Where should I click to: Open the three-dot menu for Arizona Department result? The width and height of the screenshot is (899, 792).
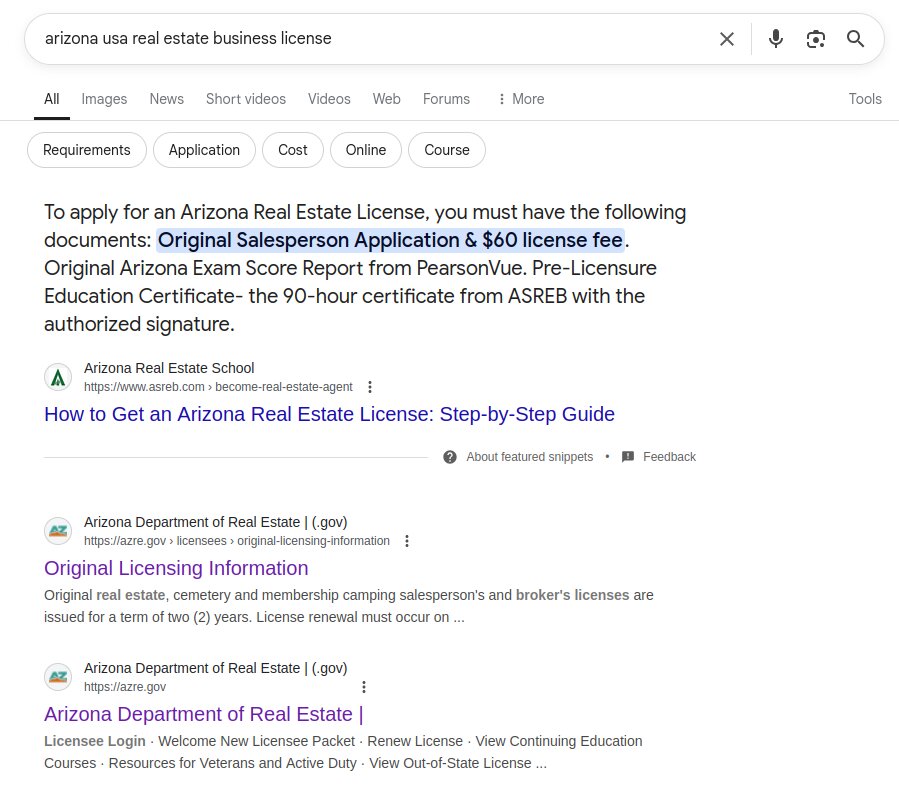pos(364,687)
